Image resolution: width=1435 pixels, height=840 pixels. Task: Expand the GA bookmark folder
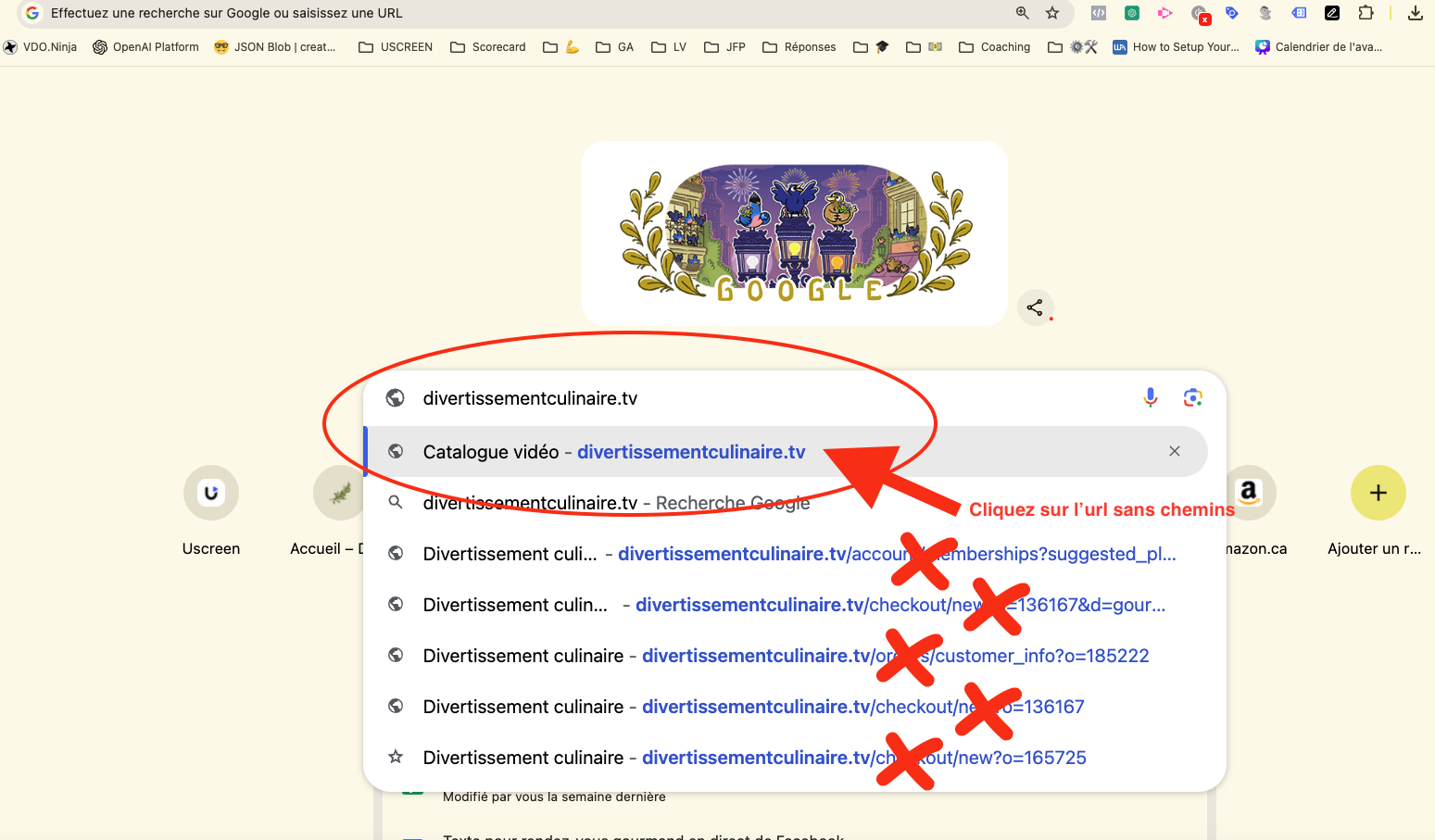(x=615, y=47)
